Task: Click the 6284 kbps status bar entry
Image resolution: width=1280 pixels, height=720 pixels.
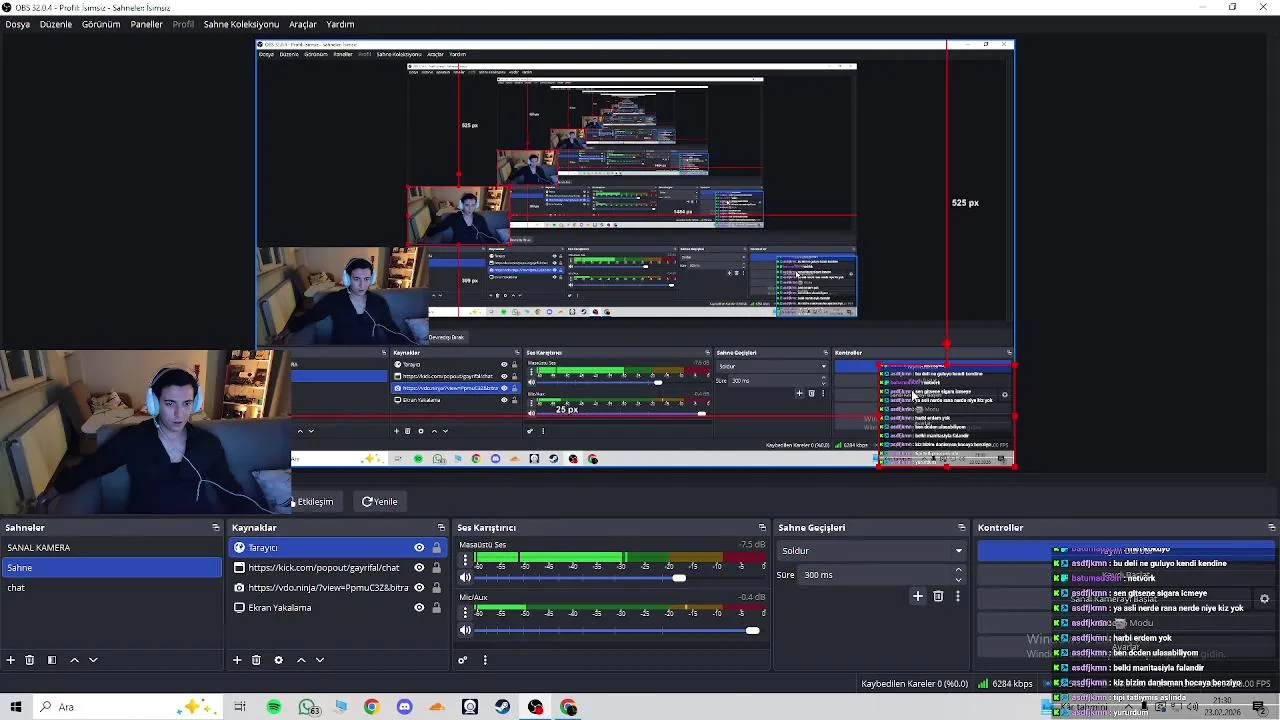Action: (1005, 684)
